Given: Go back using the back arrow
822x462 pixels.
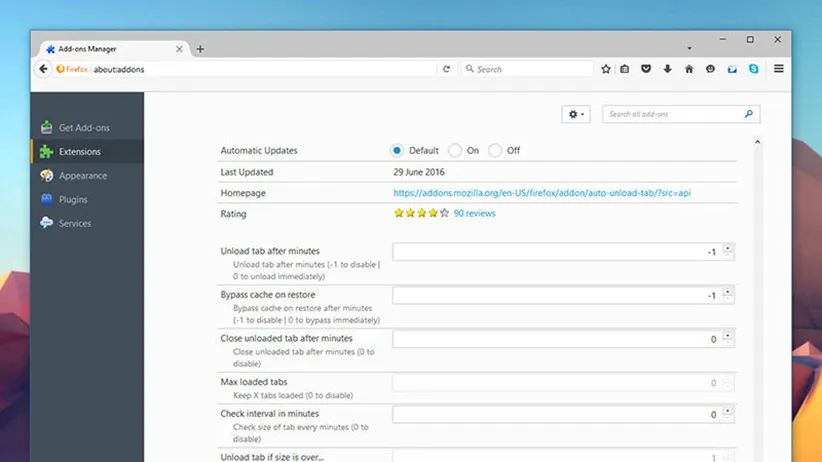Looking at the screenshot, I should (43, 69).
